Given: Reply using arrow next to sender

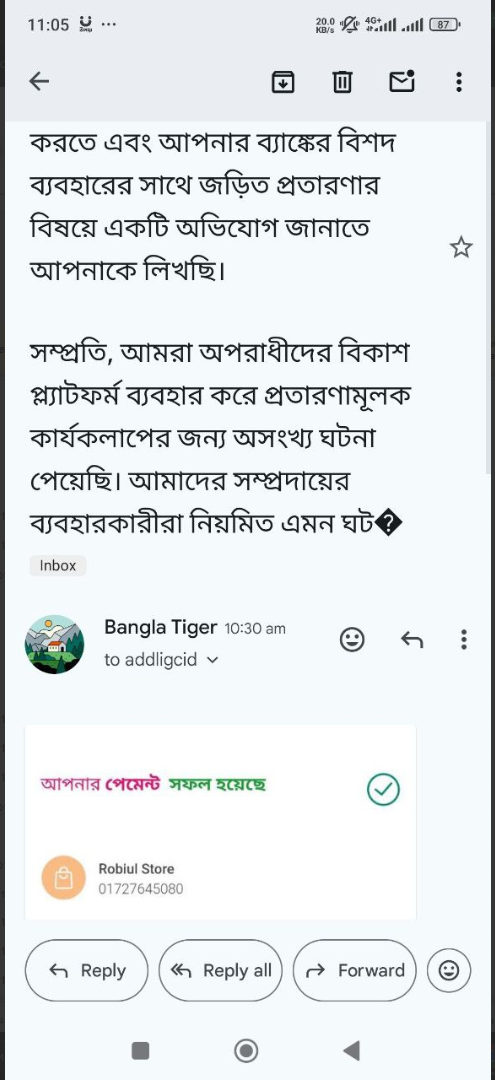Looking at the screenshot, I should point(412,641).
